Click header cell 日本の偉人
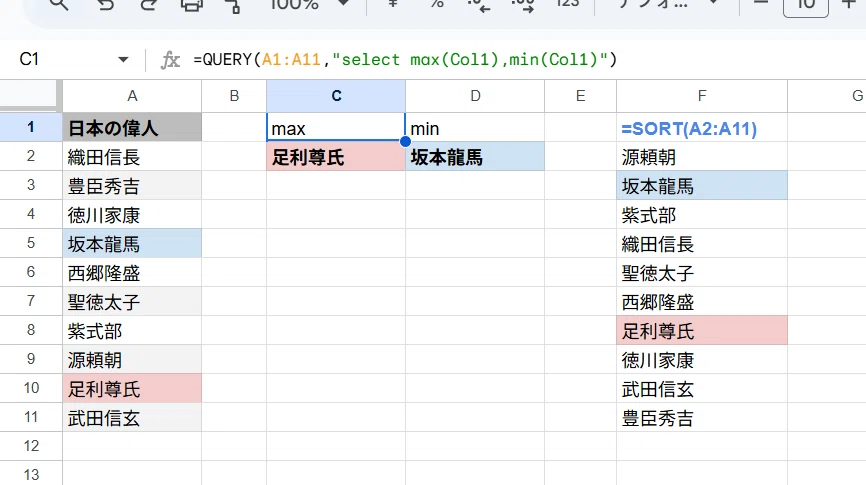Screen dimensions: 866x485 [132, 128]
